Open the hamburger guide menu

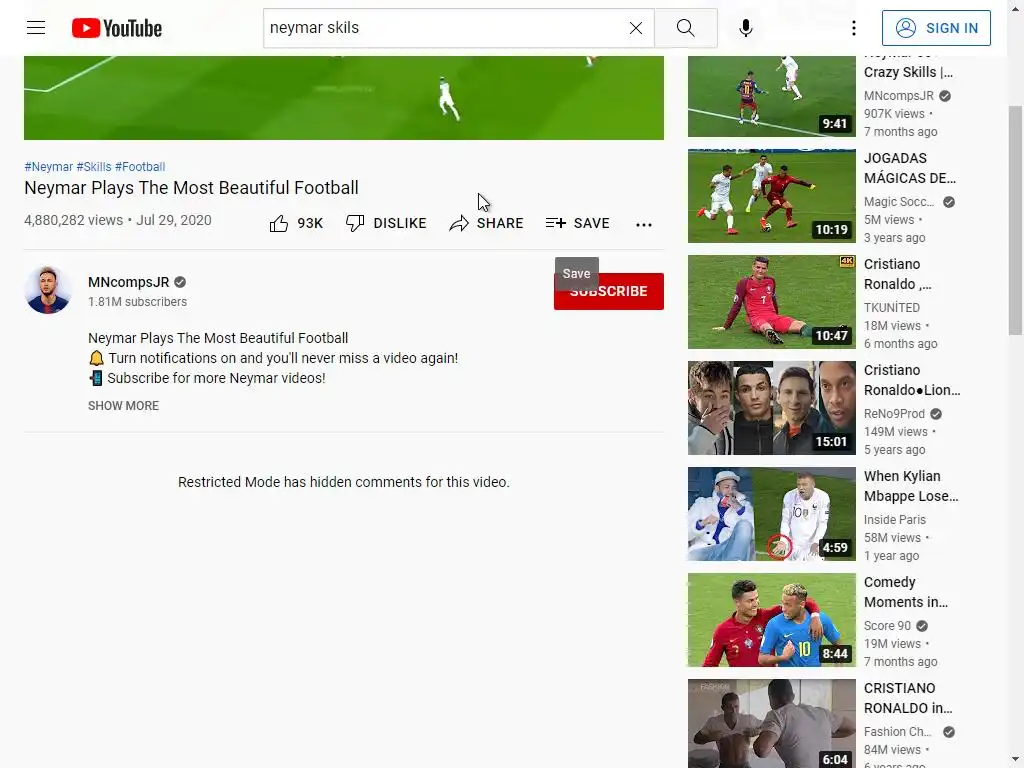36,27
